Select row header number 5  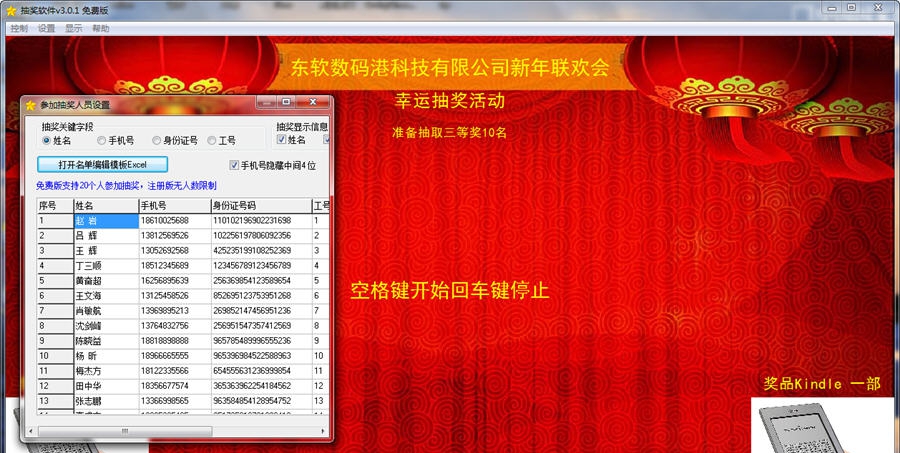pyautogui.click(x=55, y=281)
